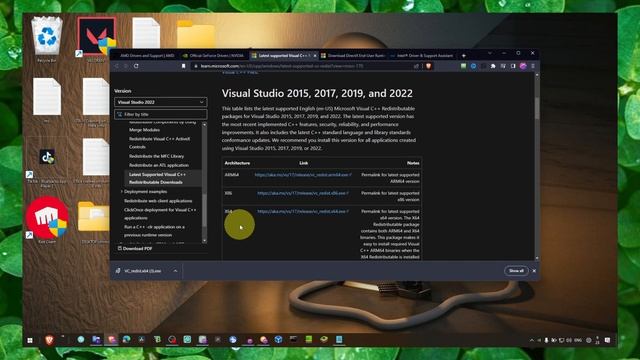This screenshot has width=640, height=360.
Task: Open a new browser tab with plus
Action: point(464,56)
